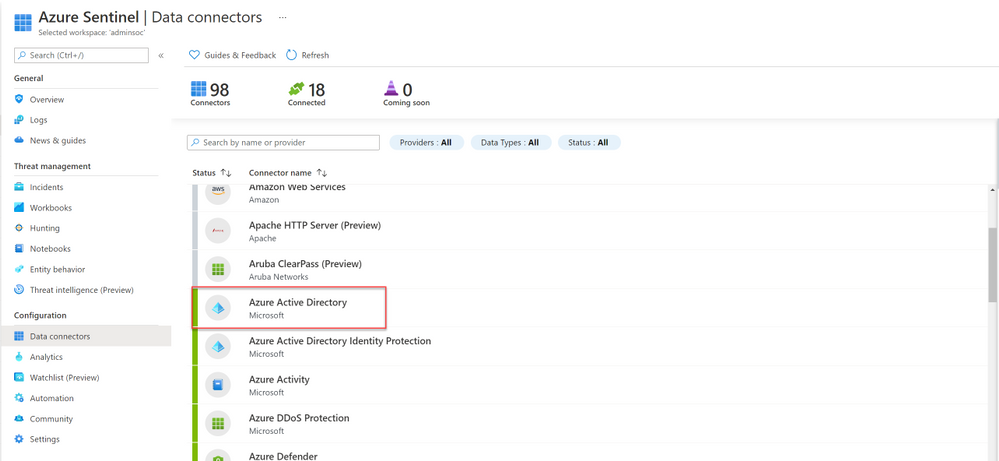Click the Azure Activity connector icon

click(218, 385)
